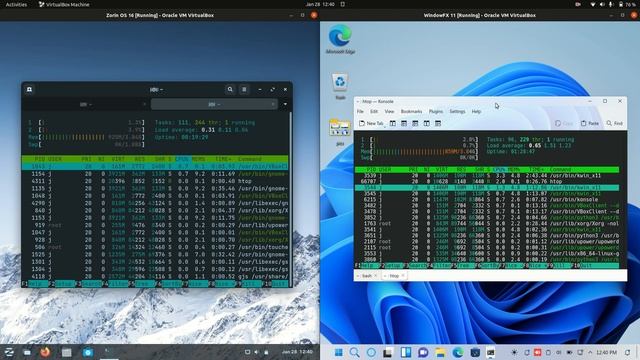Expand hidden tray icons in the WindowFX taskbar
This screenshot has height=360, width=640.
click(x=590, y=352)
